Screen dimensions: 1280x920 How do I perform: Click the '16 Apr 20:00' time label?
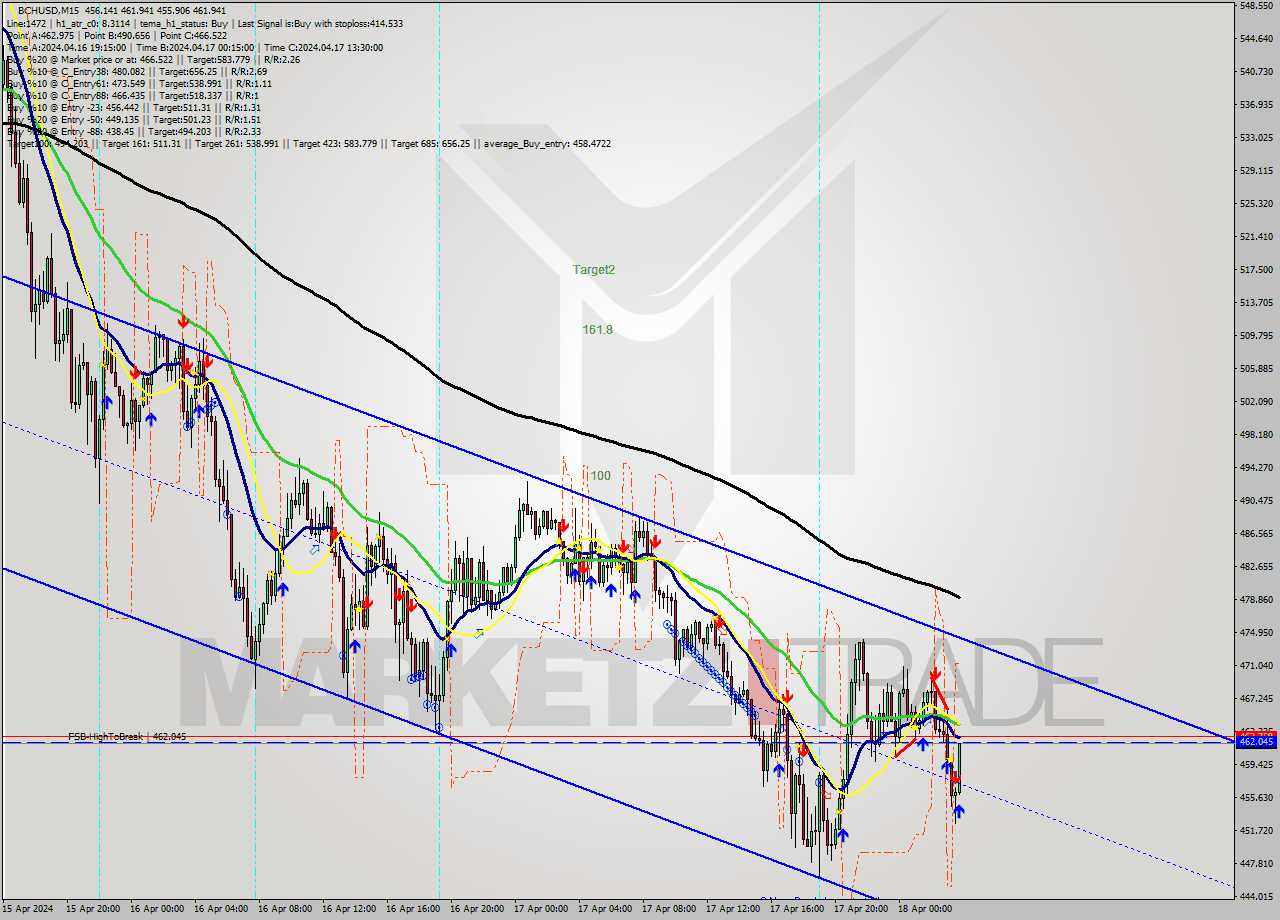pos(477,909)
